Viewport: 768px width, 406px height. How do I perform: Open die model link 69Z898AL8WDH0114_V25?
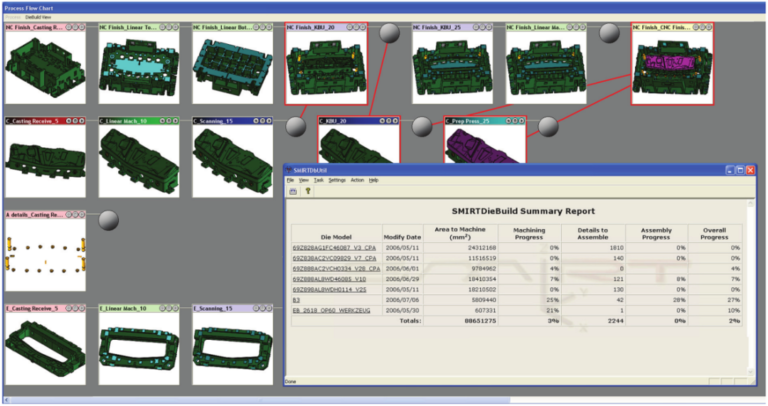click(329, 289)
